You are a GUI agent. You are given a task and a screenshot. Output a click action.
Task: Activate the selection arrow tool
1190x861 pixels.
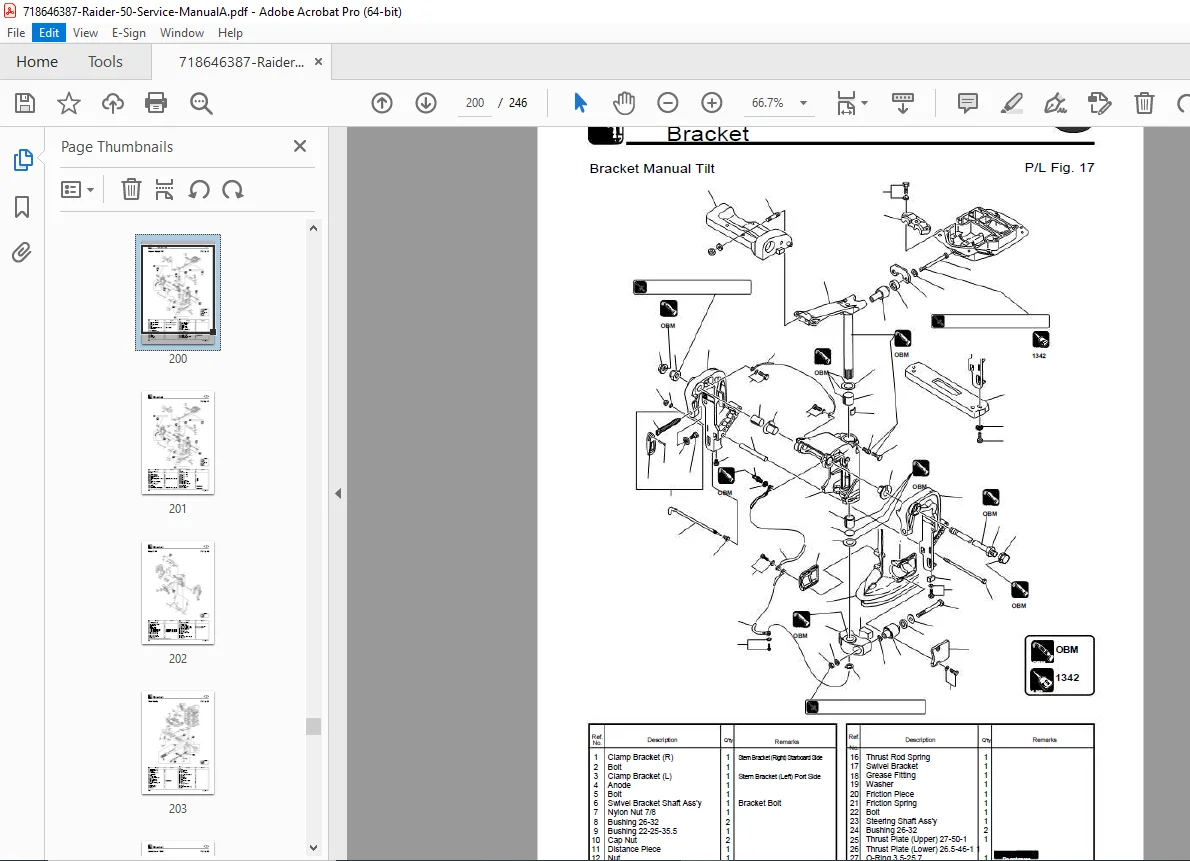[x=581, y=102]
